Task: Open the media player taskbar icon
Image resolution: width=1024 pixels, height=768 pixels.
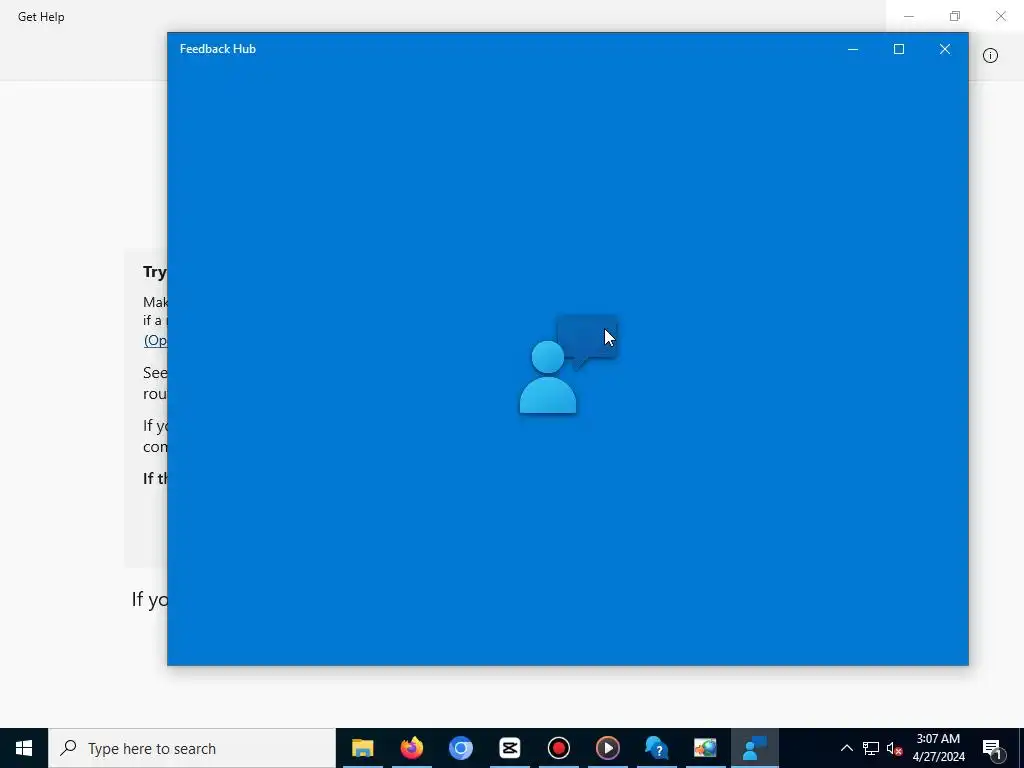Action: (x=607, y=748)
